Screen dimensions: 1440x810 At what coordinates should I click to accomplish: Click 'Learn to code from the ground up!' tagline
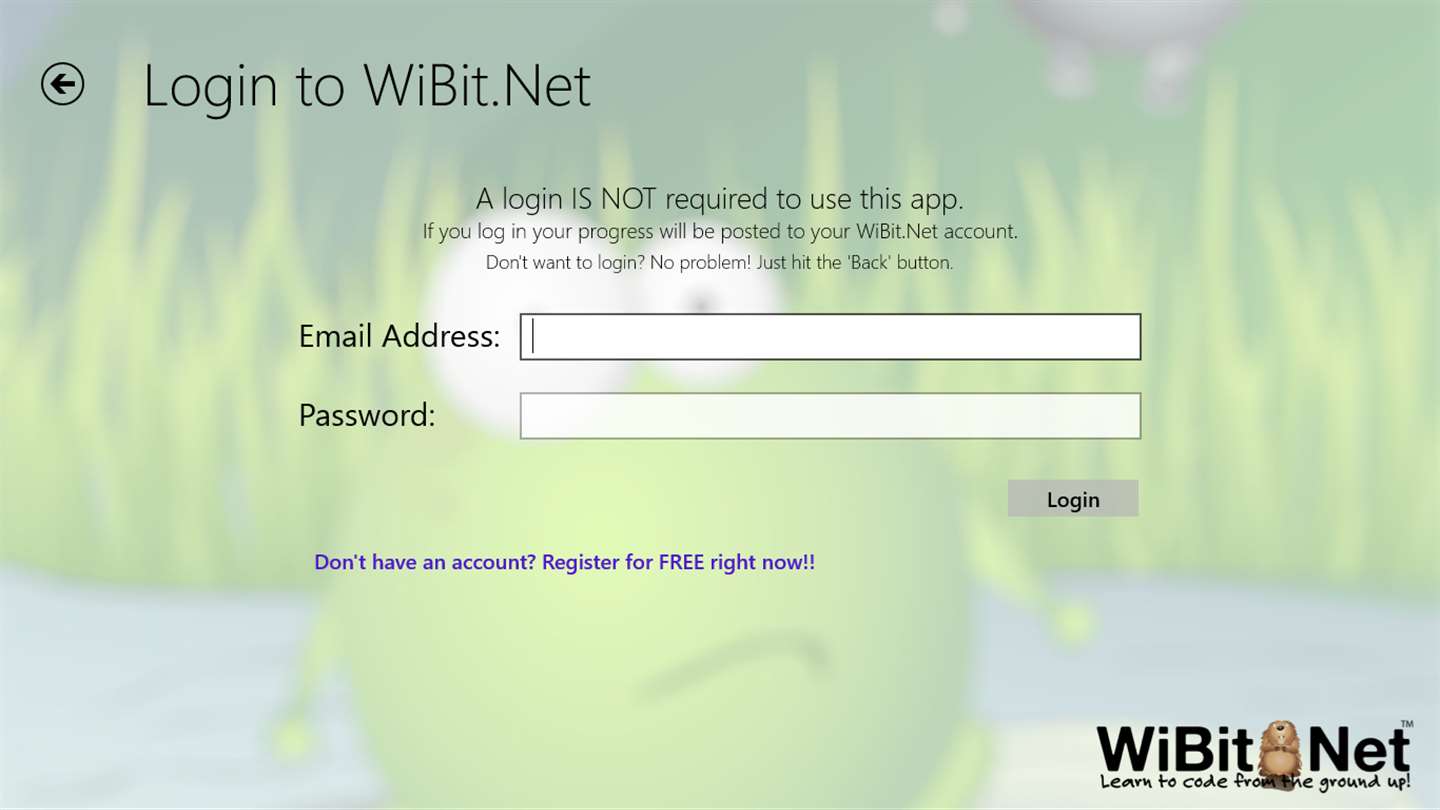[1255, 781]
